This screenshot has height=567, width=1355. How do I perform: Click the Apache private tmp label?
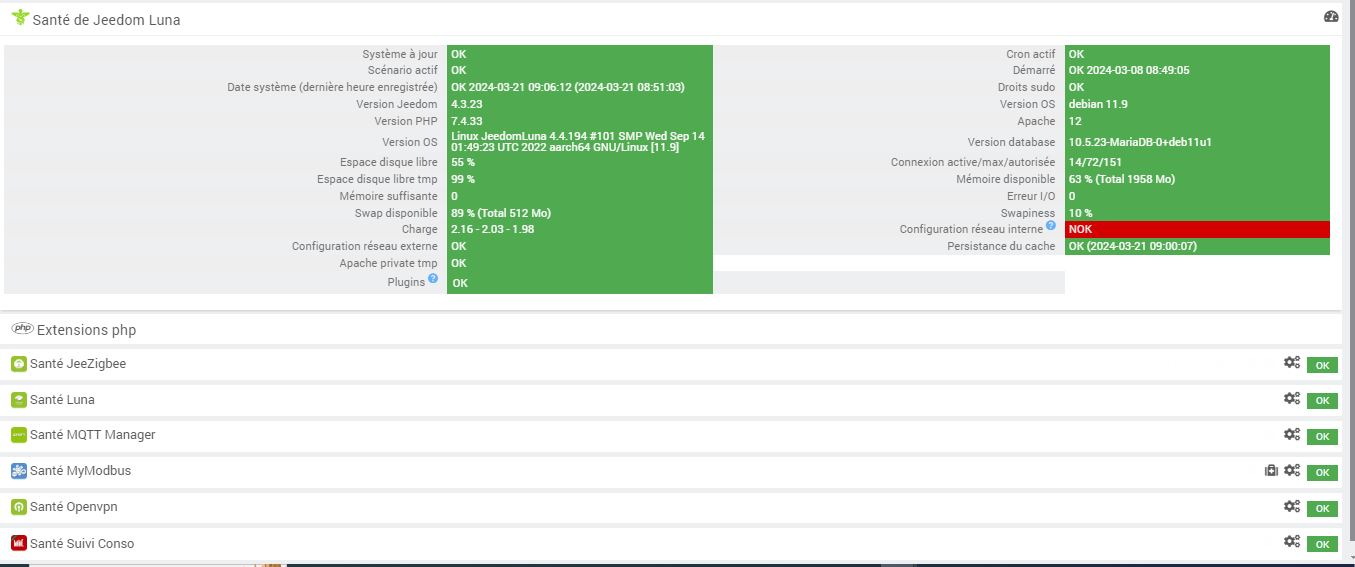click(389, 263)
